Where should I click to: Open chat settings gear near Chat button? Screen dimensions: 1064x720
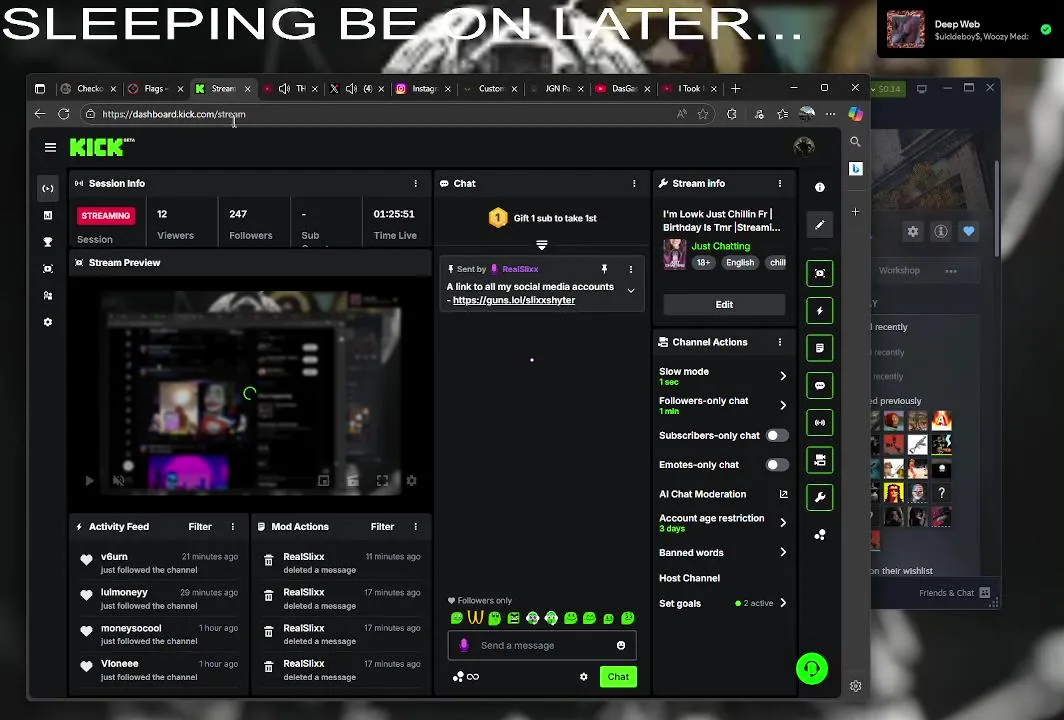coord(584,677)
